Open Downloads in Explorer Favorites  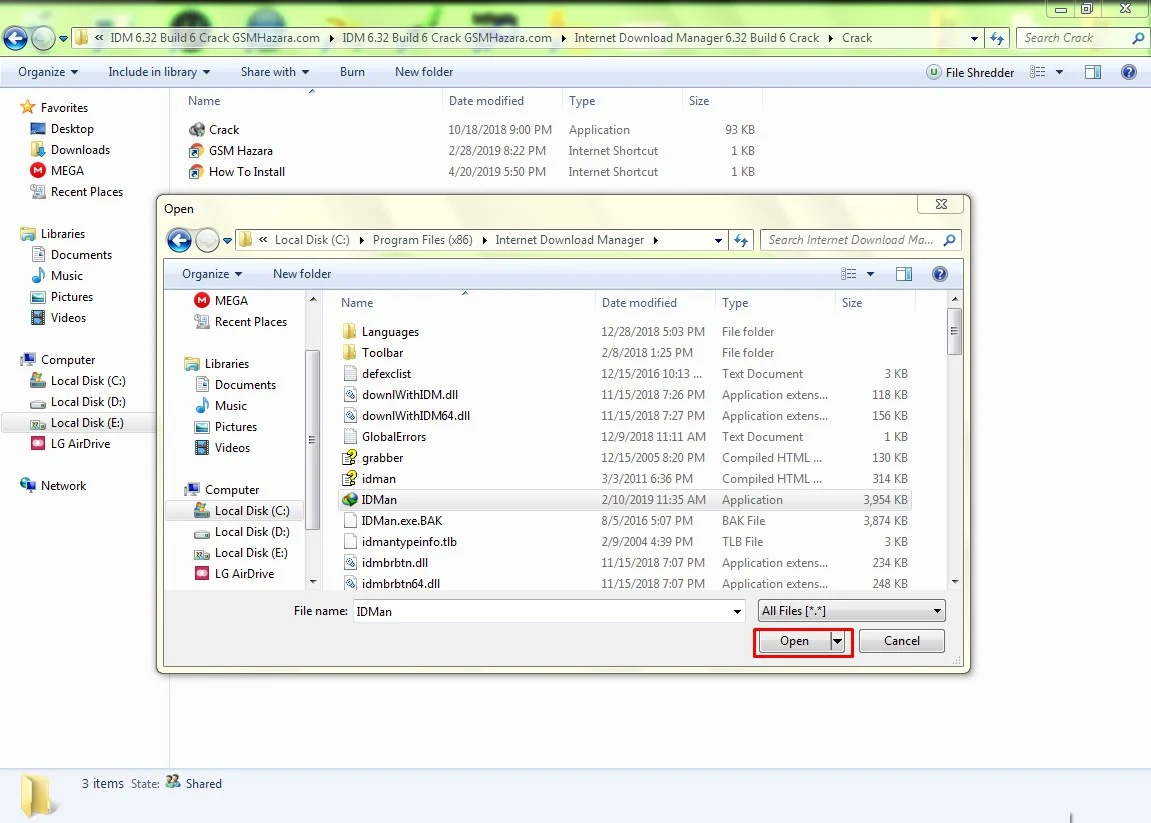pyautogui.click(x=80, y=150)
